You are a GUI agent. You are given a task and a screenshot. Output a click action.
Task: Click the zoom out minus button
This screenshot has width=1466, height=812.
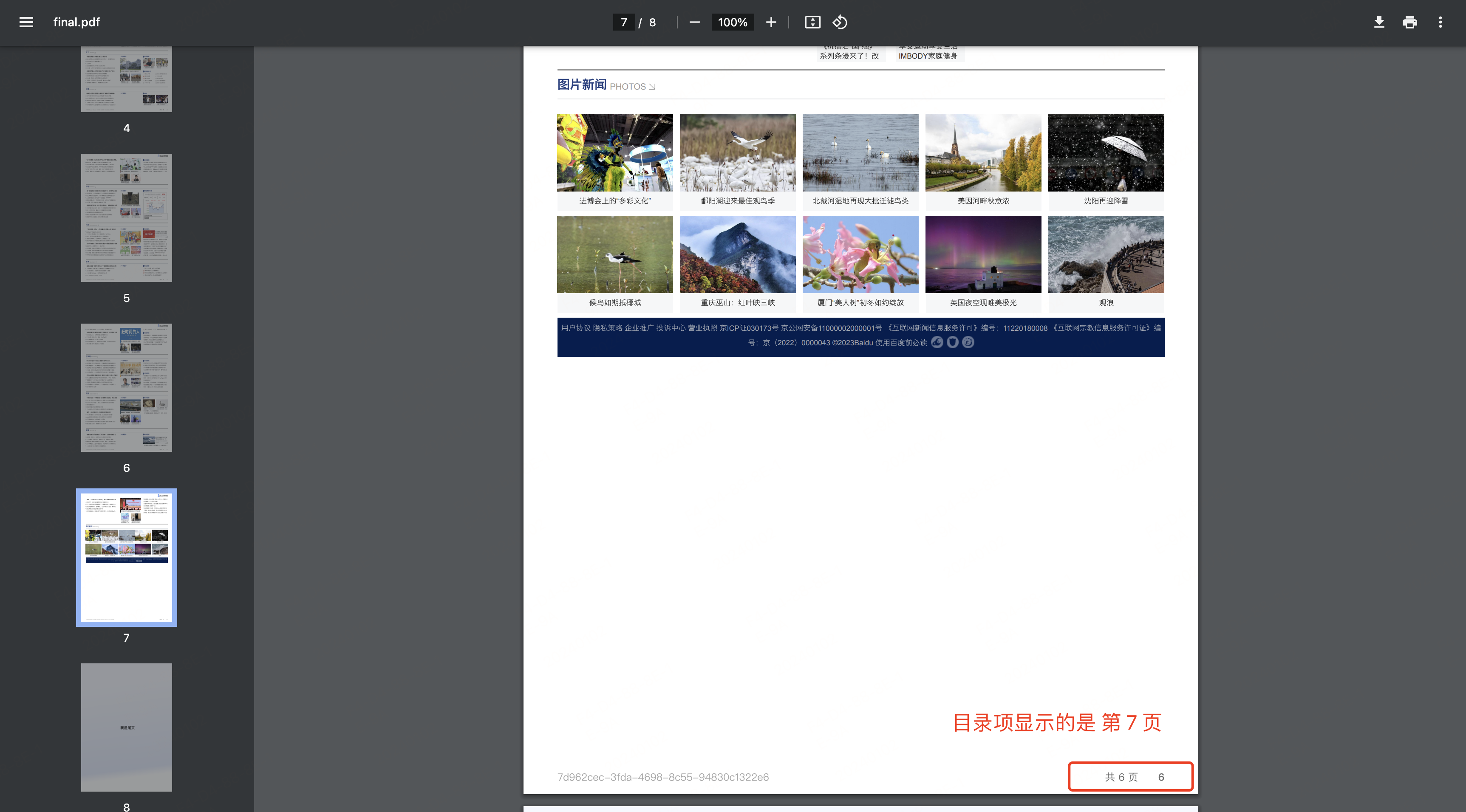(694, 22)
